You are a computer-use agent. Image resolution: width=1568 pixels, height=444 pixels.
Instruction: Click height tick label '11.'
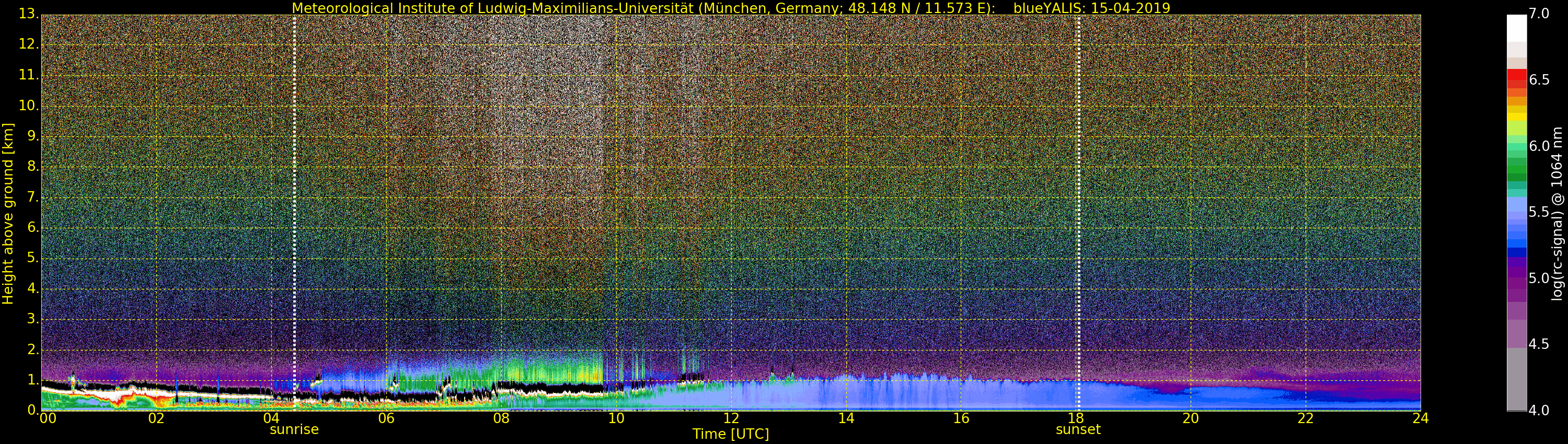29,75
